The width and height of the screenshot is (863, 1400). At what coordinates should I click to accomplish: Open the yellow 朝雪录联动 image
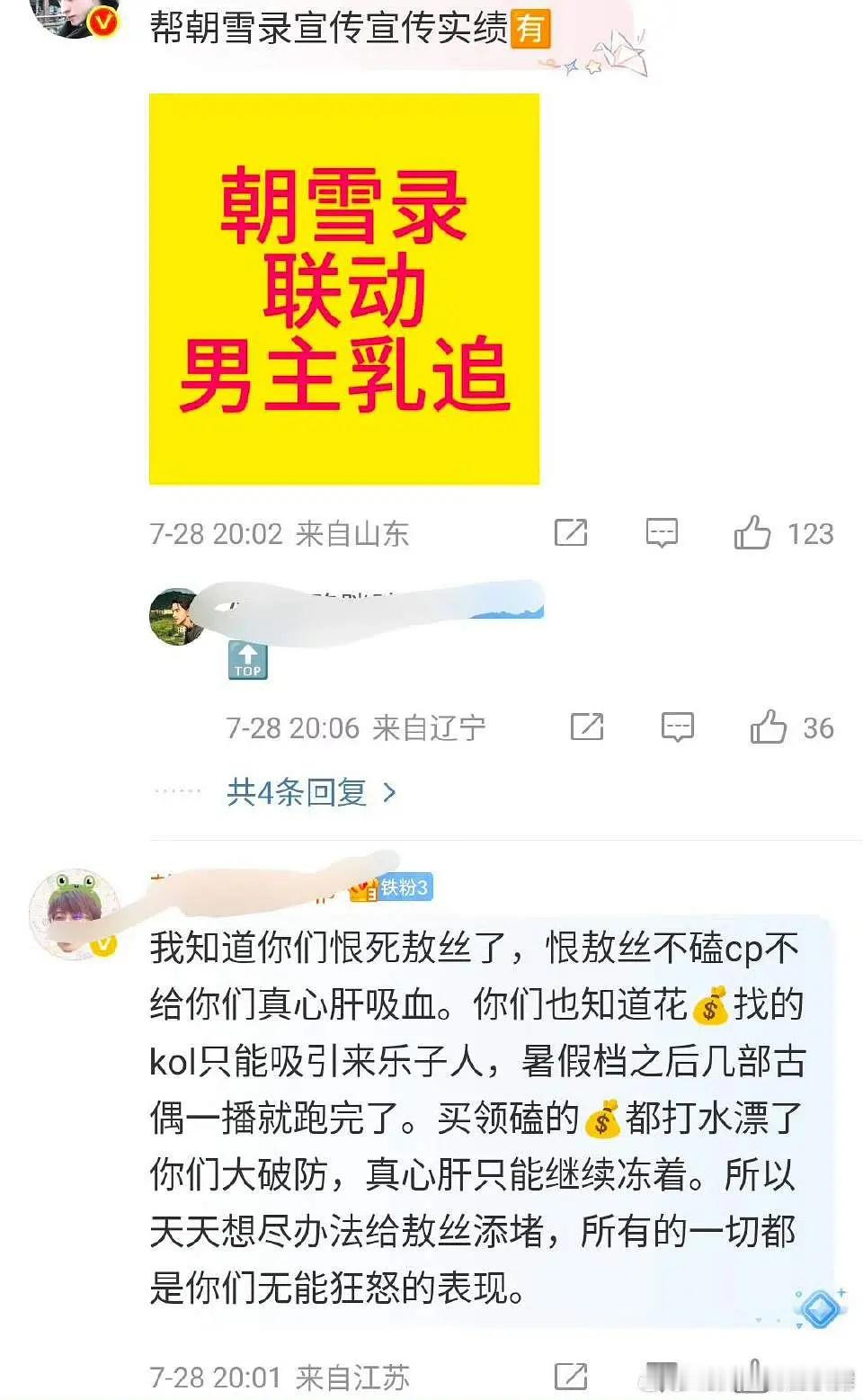[344, 289]
